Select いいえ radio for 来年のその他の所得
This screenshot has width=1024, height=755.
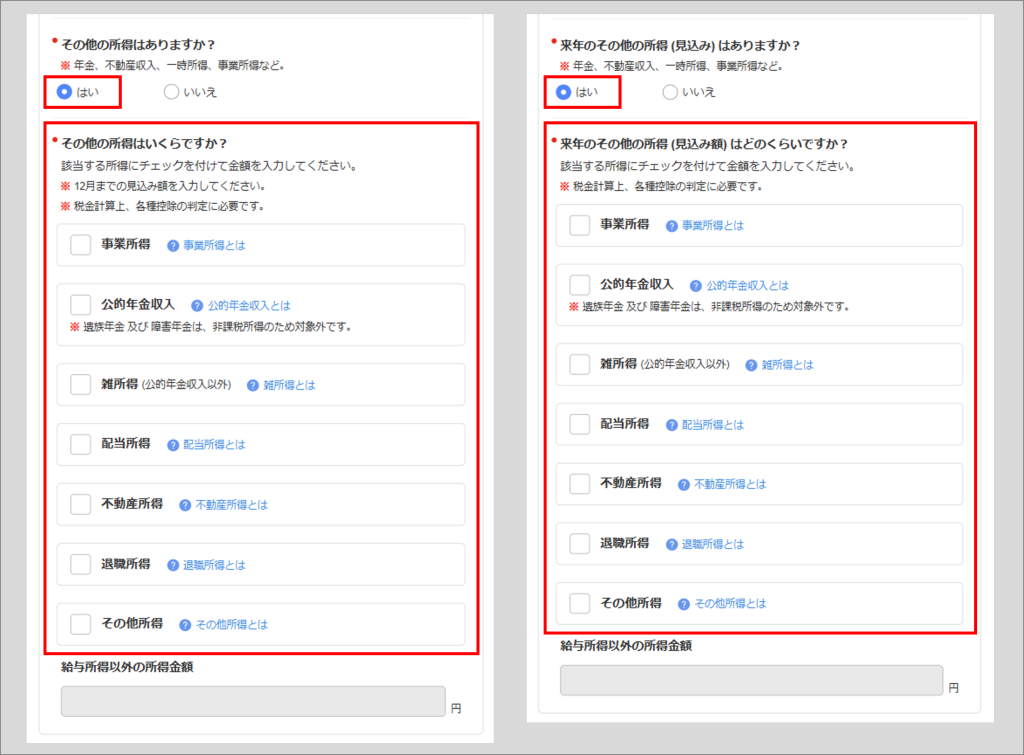(670, 92)
